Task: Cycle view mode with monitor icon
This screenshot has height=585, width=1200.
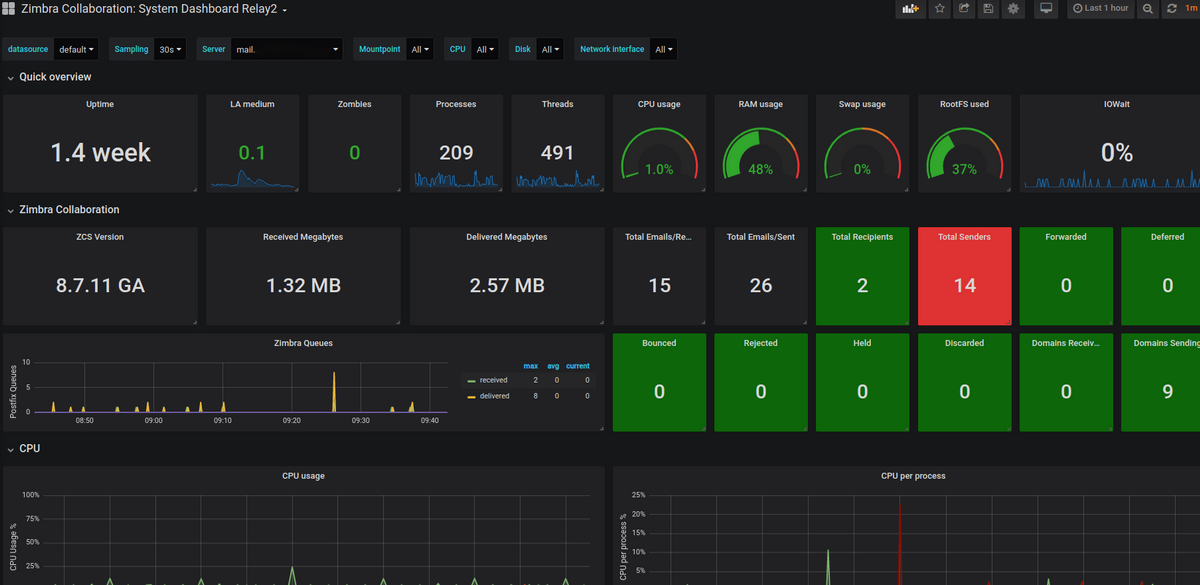Action: pyautogui.click(x=1046, y=9)
